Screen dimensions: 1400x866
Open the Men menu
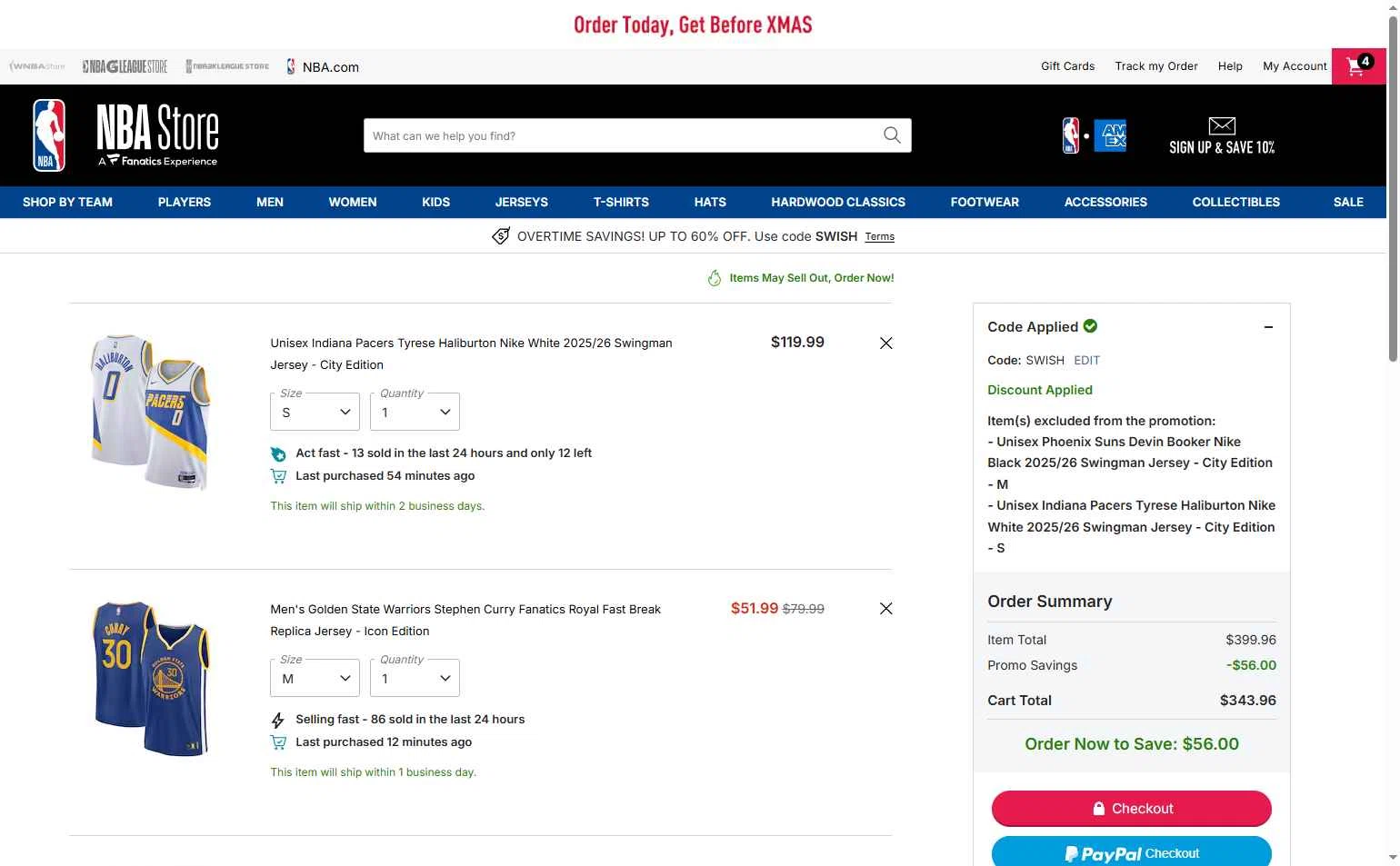point(270,202)
